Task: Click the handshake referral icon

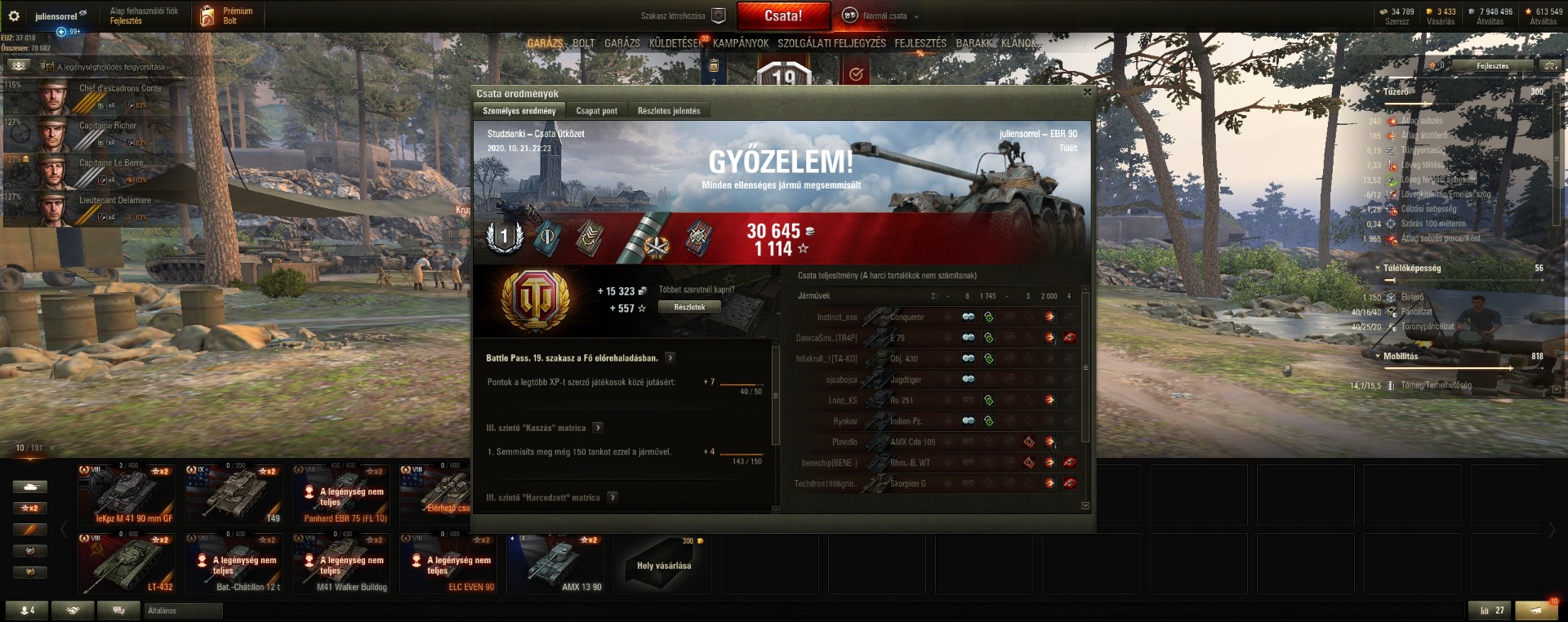Action: point(73,611)
